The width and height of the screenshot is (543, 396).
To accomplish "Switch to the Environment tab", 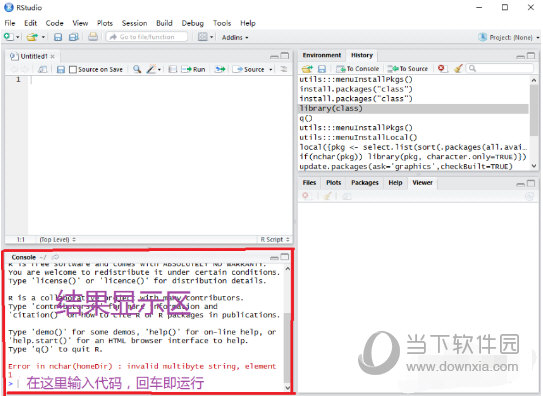I will coord(322,55).
